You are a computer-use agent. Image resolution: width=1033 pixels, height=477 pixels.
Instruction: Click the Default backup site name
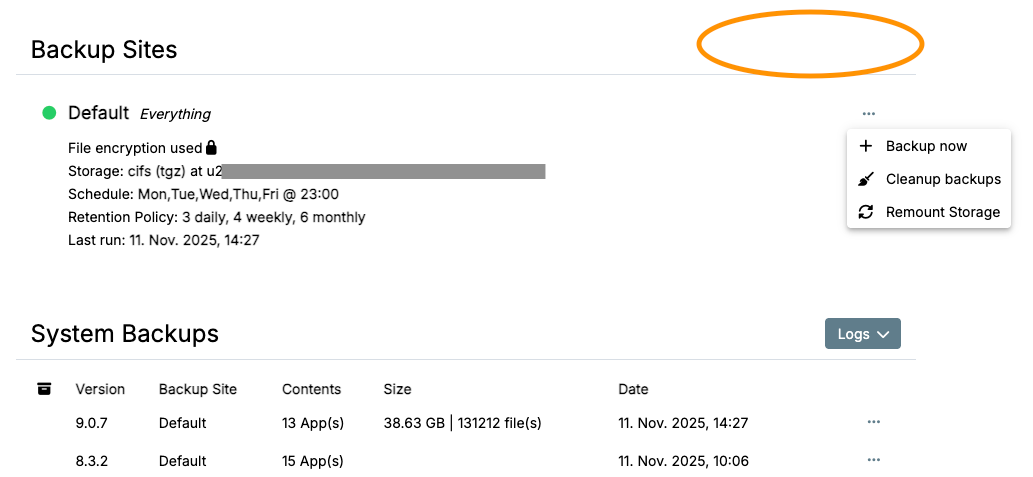click(98, 113)
